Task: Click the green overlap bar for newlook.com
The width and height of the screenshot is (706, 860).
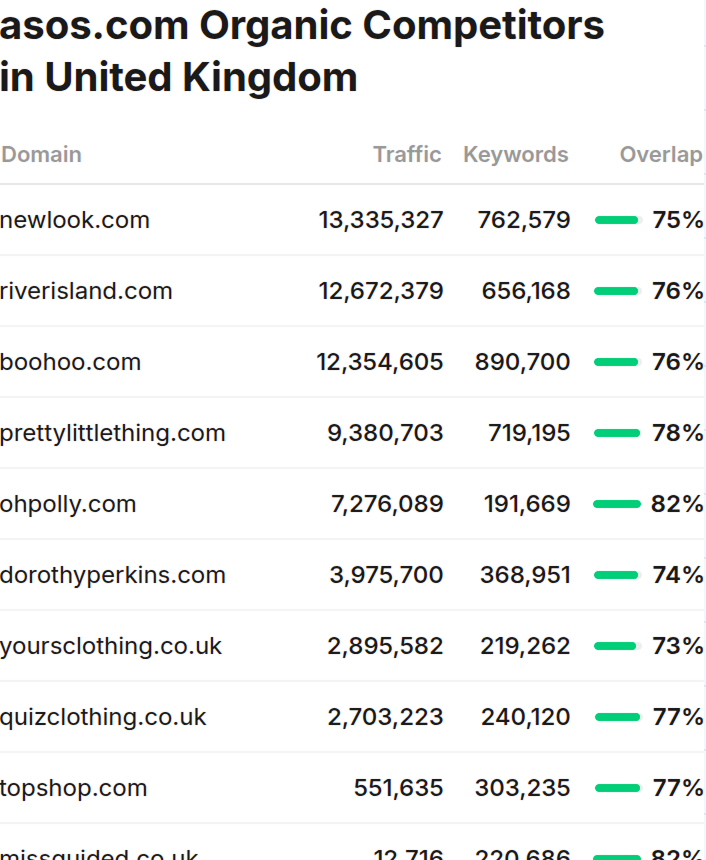Action: pos(616,220)
